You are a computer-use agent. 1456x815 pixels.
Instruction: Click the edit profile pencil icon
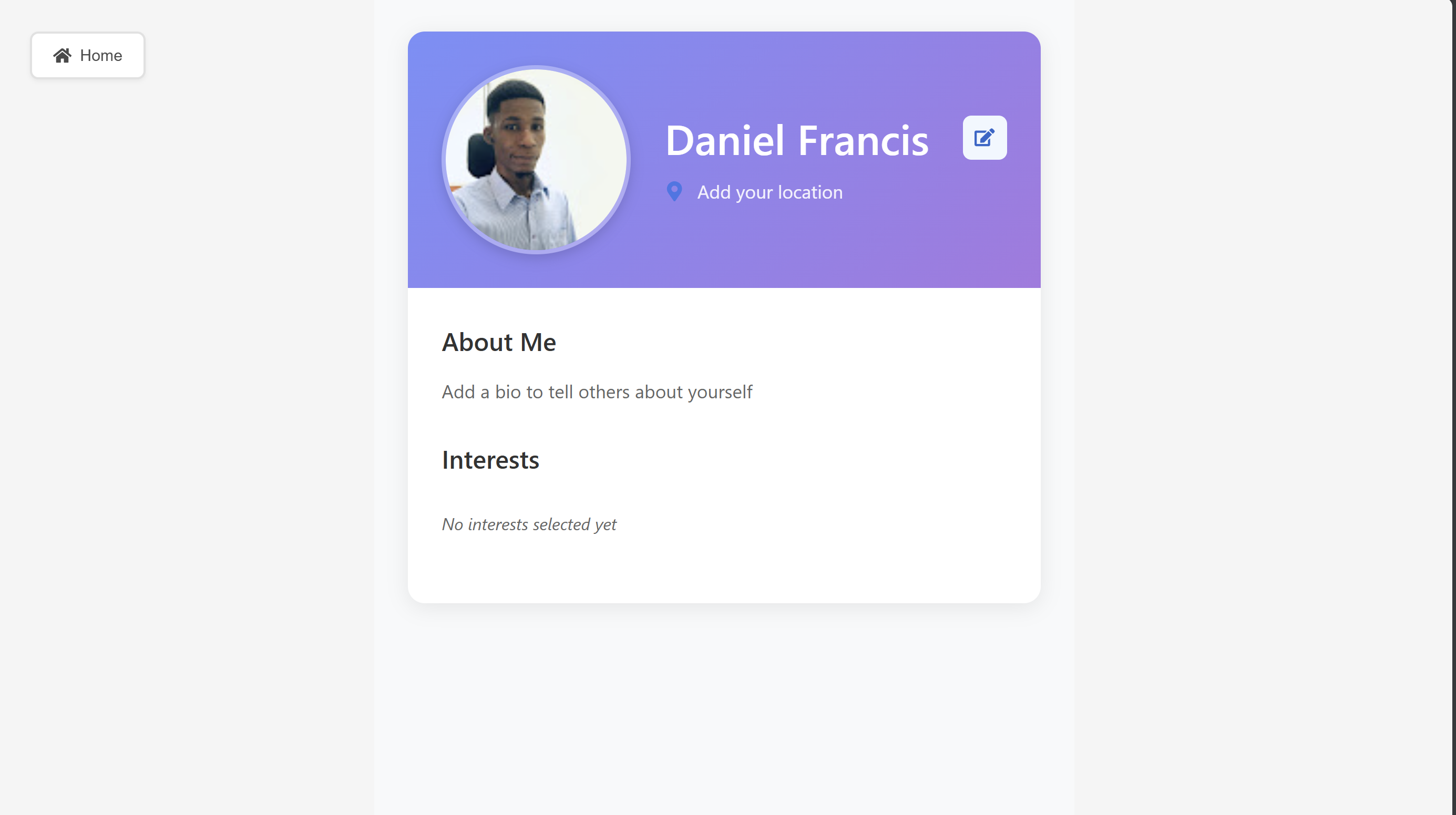tap(984, 137)
